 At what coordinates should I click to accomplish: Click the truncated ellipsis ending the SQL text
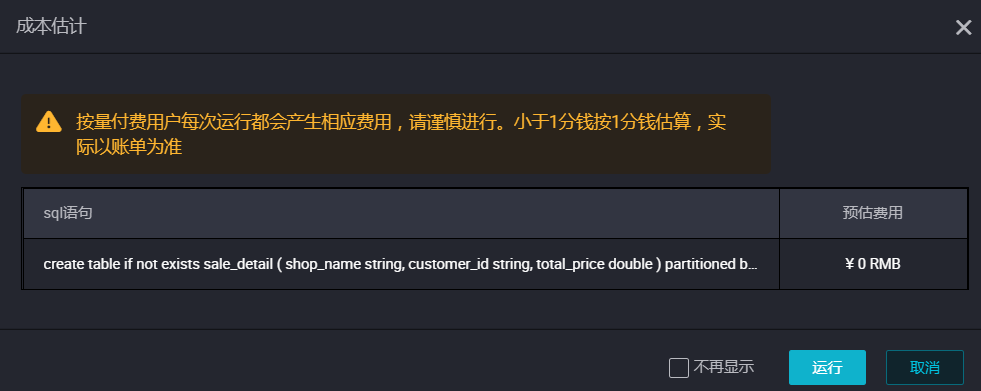click(753, 265)
